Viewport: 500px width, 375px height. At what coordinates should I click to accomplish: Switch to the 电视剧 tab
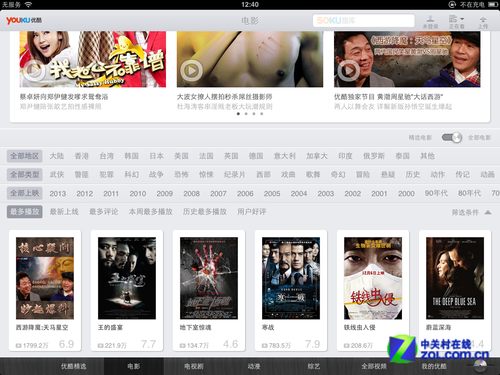coord(194,366)
